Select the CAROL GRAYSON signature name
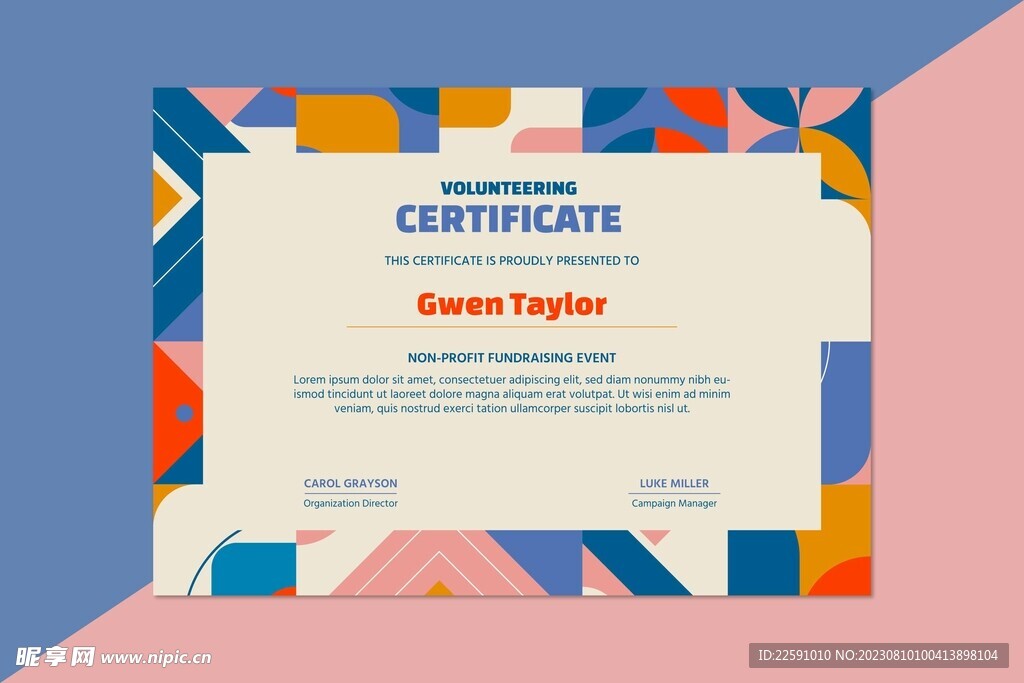 (350, 484)
